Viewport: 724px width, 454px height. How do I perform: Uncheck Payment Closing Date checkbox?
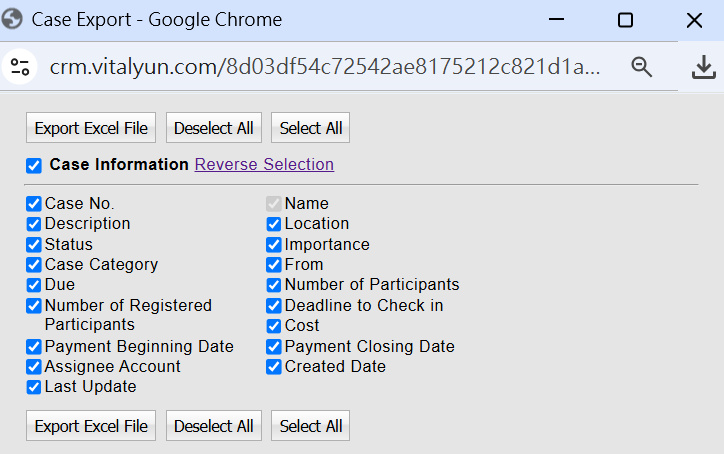click(x=274, y=346)
